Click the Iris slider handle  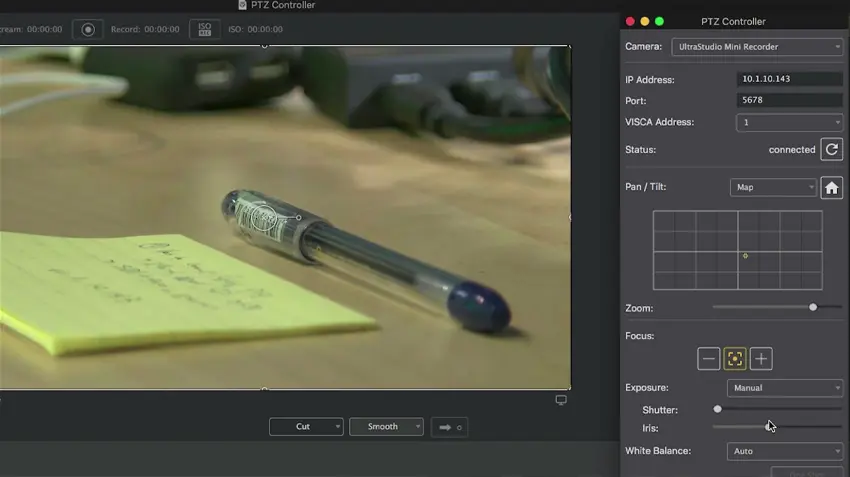(770, 427)
